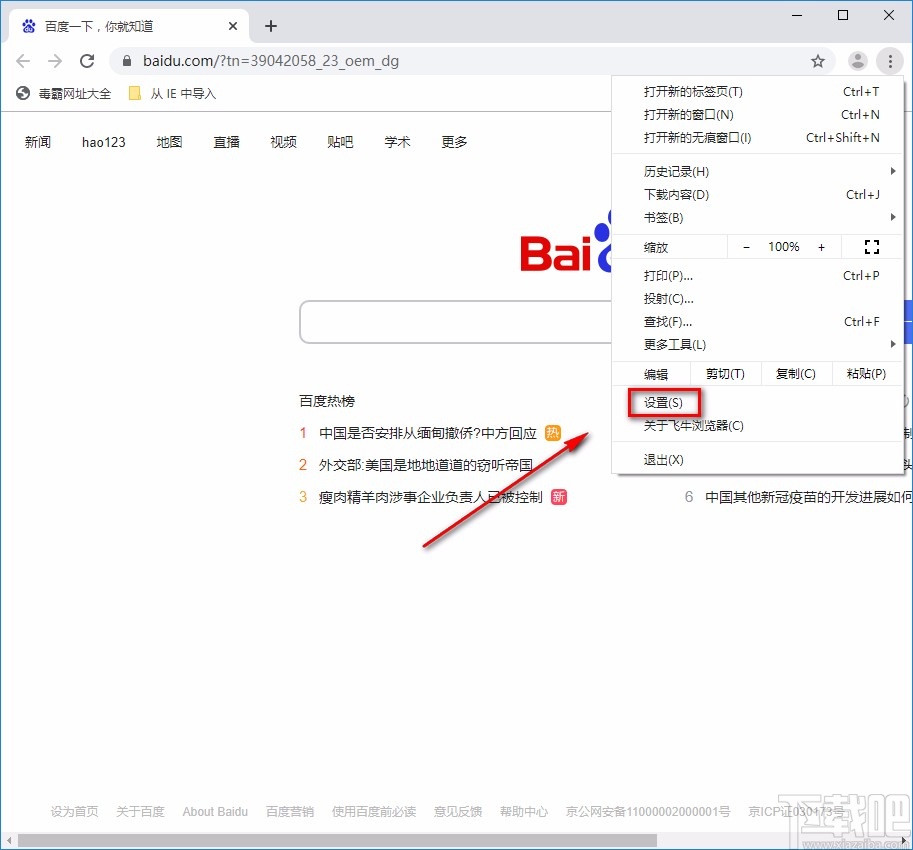Image resolution: width=913 pixels, height=850 pixels.
Task: Click the 百度热榜 heading
Action: (x=327, y=401)
